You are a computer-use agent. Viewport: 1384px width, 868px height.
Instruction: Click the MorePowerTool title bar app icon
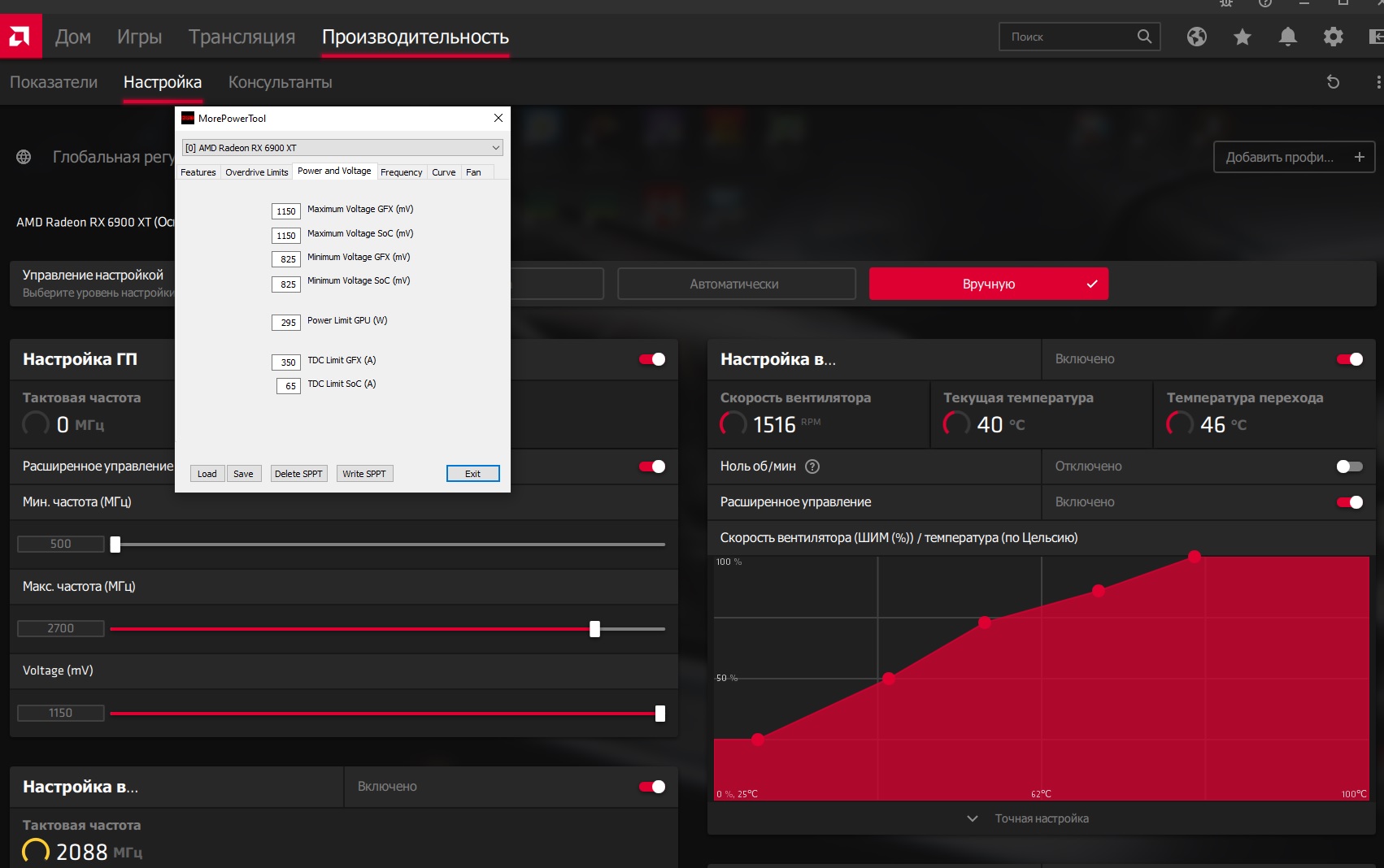(x=188, y=118)
